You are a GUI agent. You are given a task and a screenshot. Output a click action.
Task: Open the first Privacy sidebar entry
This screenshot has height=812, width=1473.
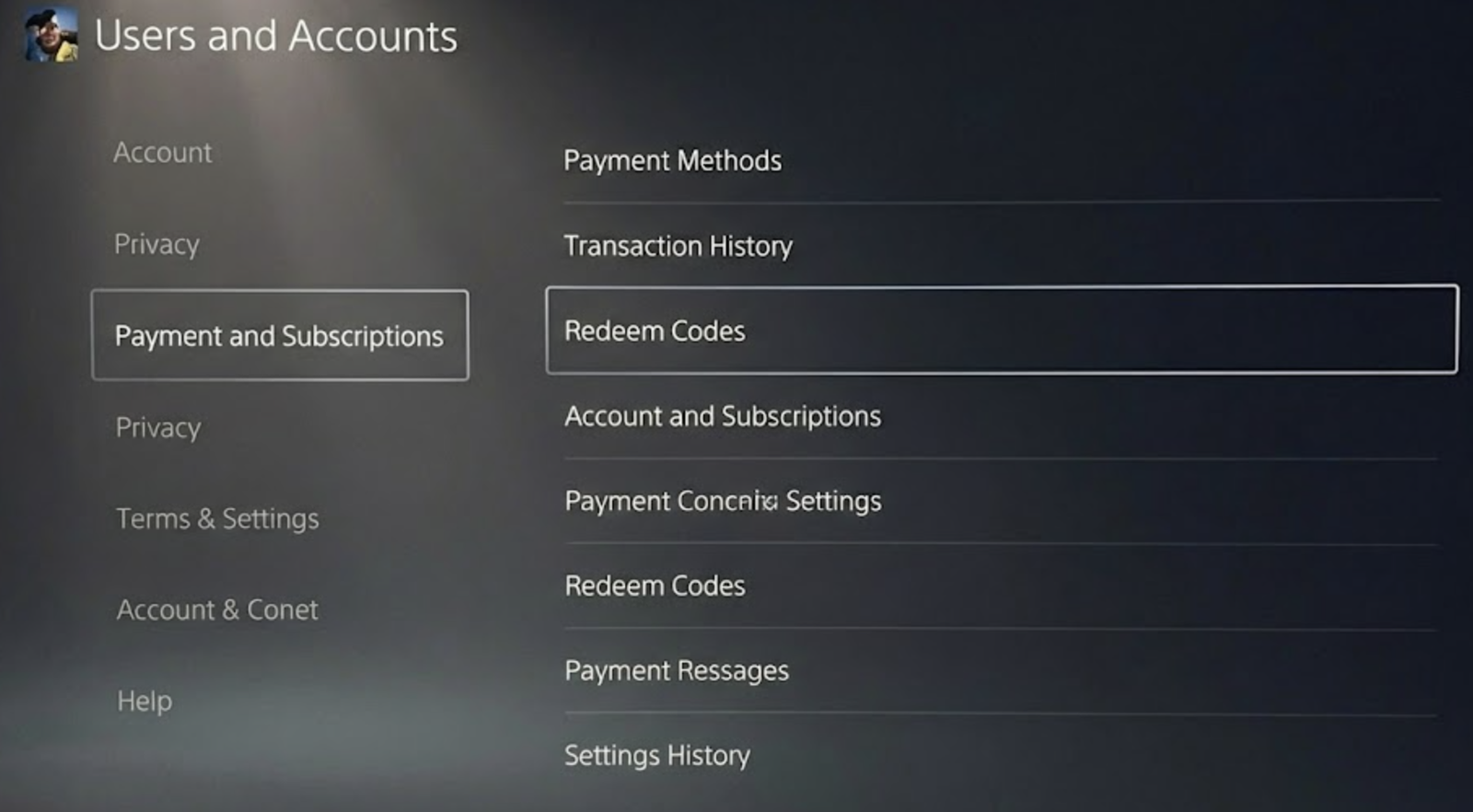tap(157, 244)
